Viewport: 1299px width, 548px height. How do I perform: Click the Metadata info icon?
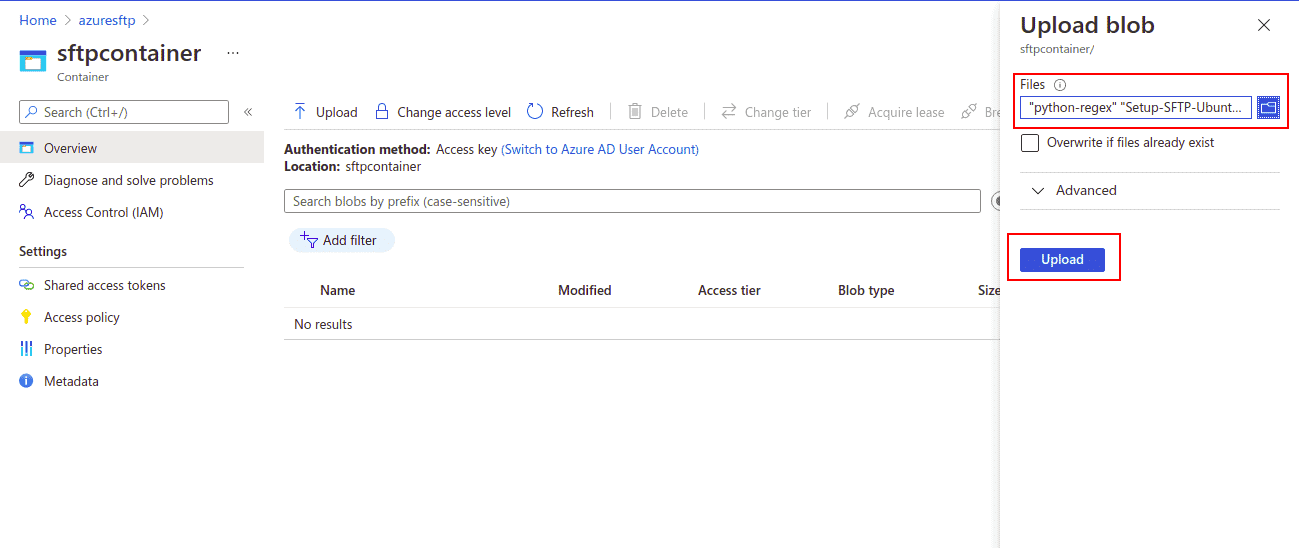27,381
